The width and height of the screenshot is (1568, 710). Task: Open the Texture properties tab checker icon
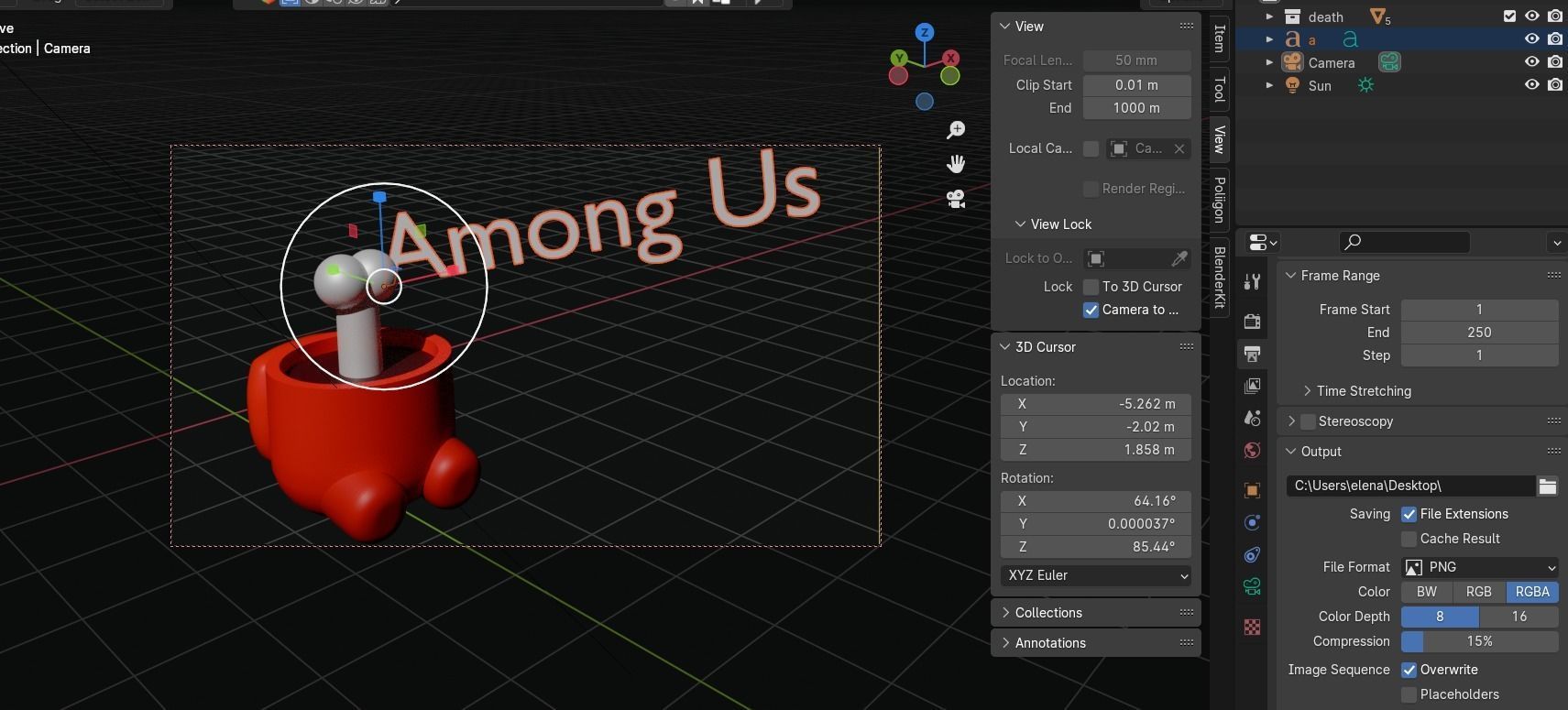point(1252,627)
